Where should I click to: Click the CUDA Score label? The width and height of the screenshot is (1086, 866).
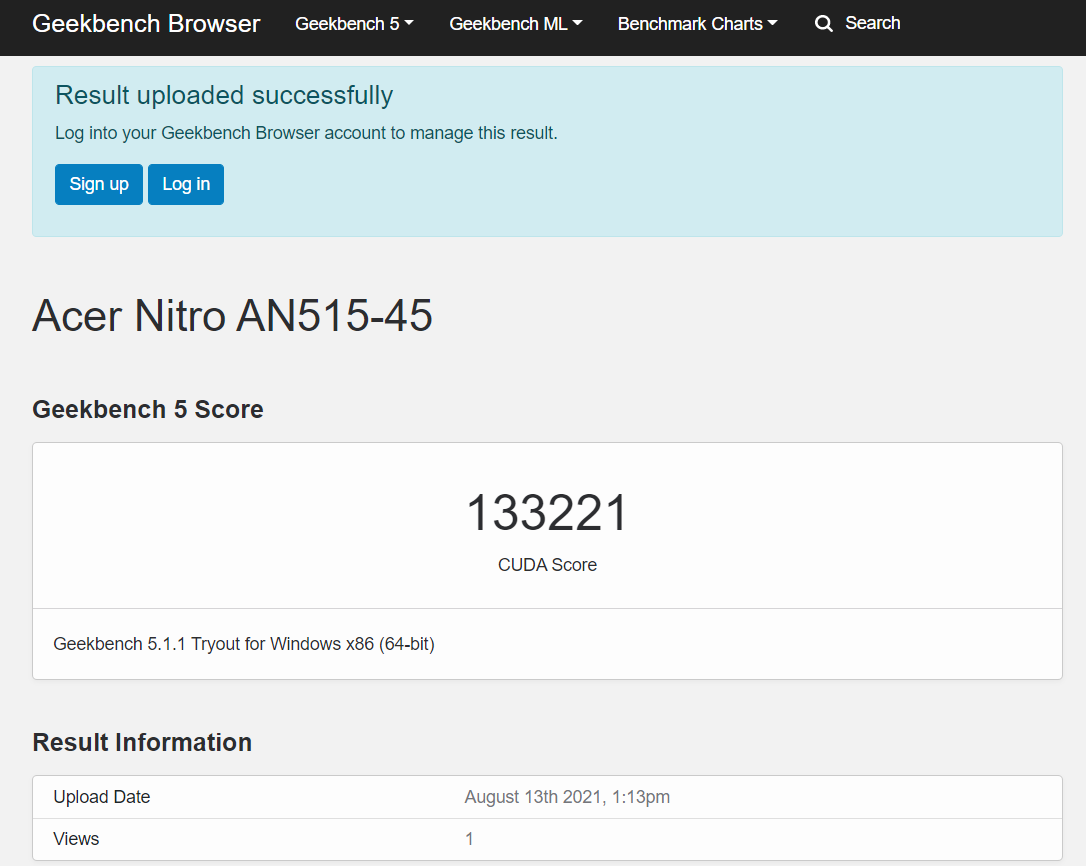547,565
